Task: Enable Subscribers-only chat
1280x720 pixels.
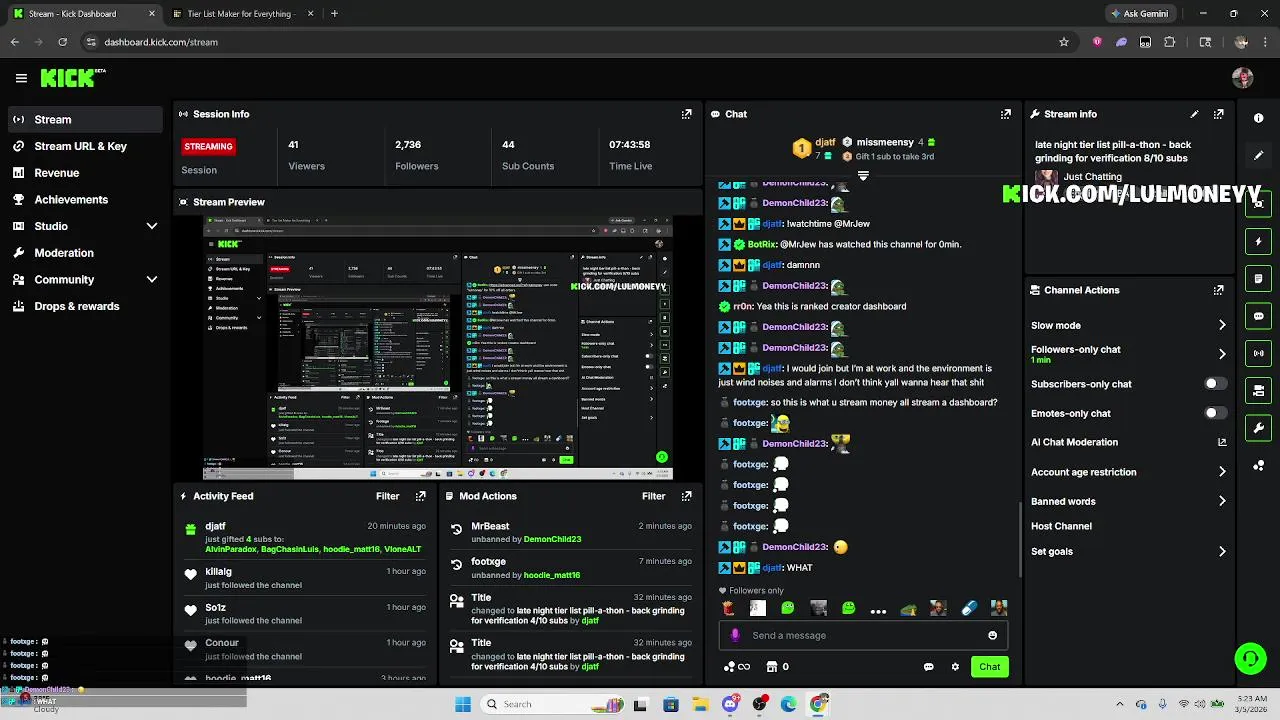Action: pos(1214,384)
